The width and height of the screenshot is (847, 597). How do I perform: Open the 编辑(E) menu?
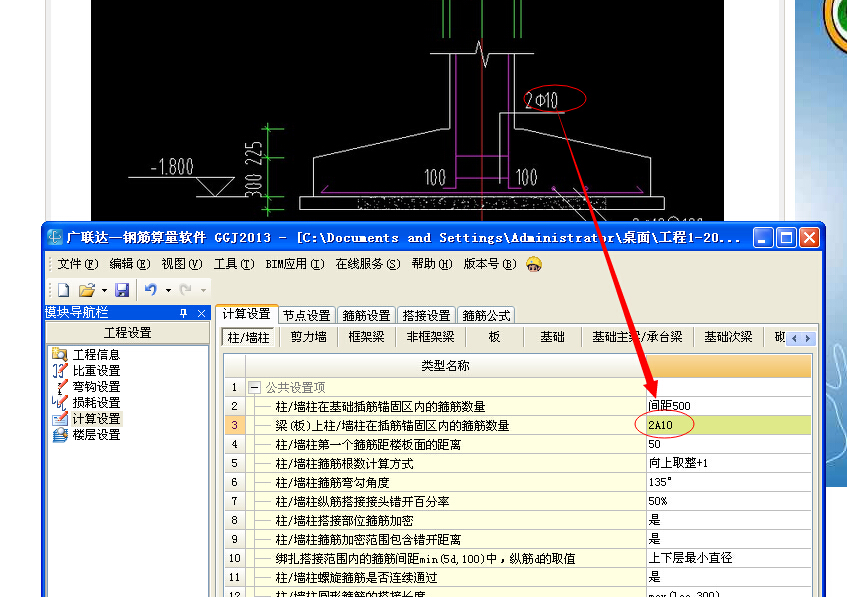130,264
